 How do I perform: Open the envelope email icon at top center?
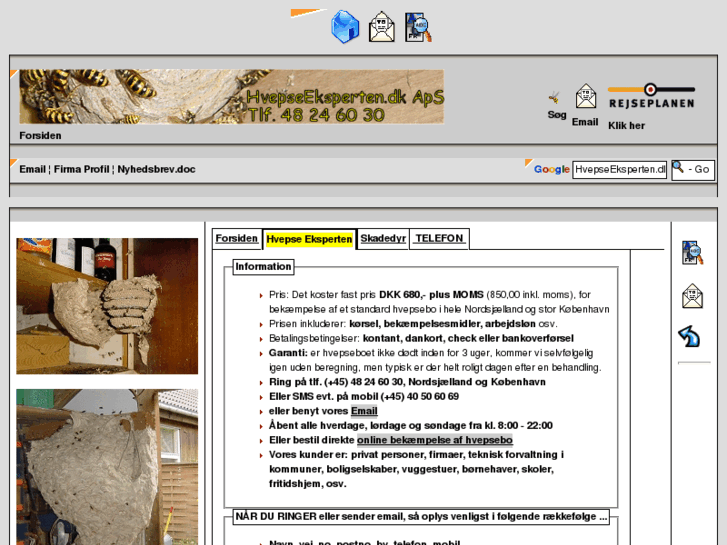coord(382,27)
